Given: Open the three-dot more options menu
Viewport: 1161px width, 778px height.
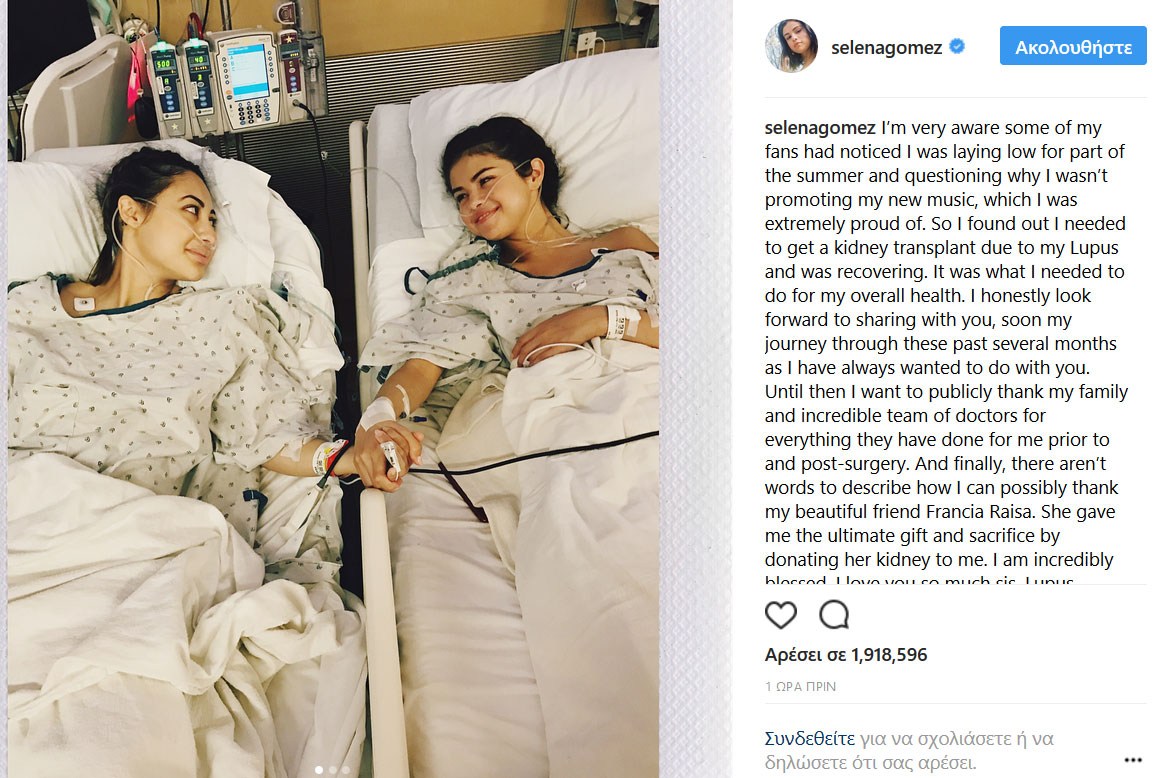Looking at the screenshot, I should [x=1133, y=760].
